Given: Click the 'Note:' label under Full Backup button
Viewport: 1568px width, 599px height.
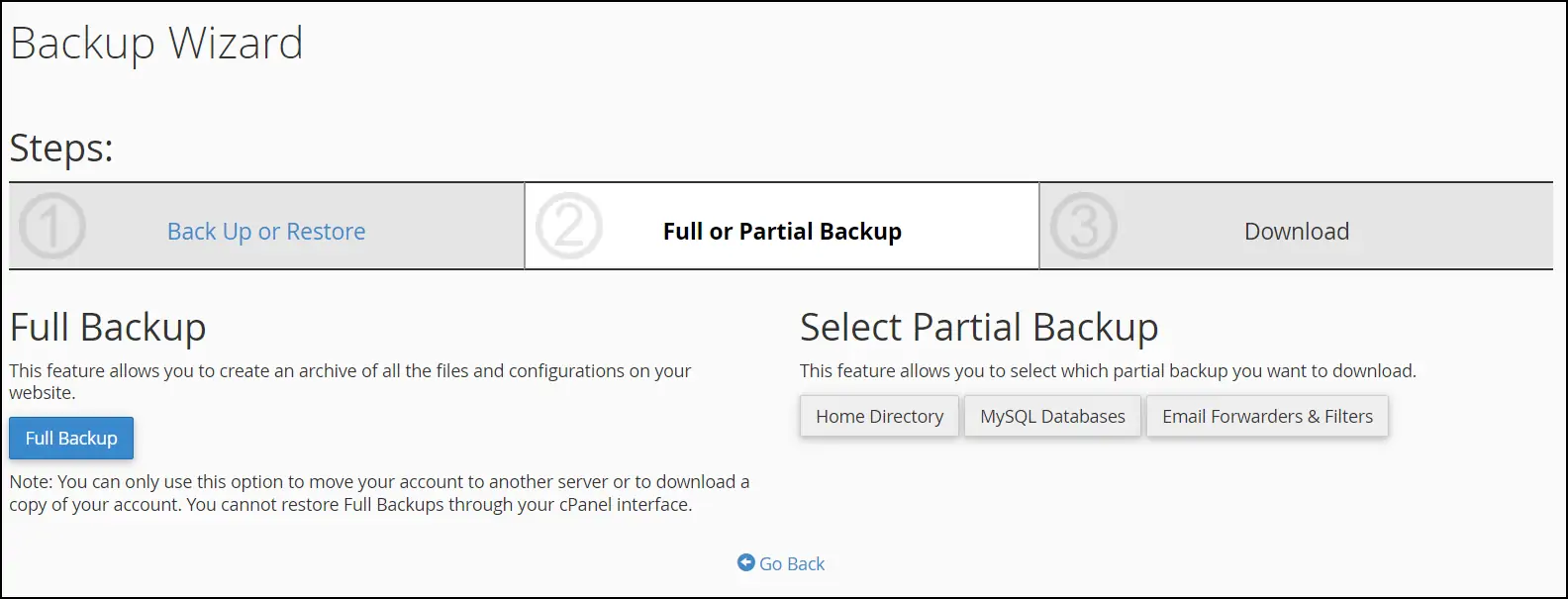Looking at the screenshot, I should 31,482.
